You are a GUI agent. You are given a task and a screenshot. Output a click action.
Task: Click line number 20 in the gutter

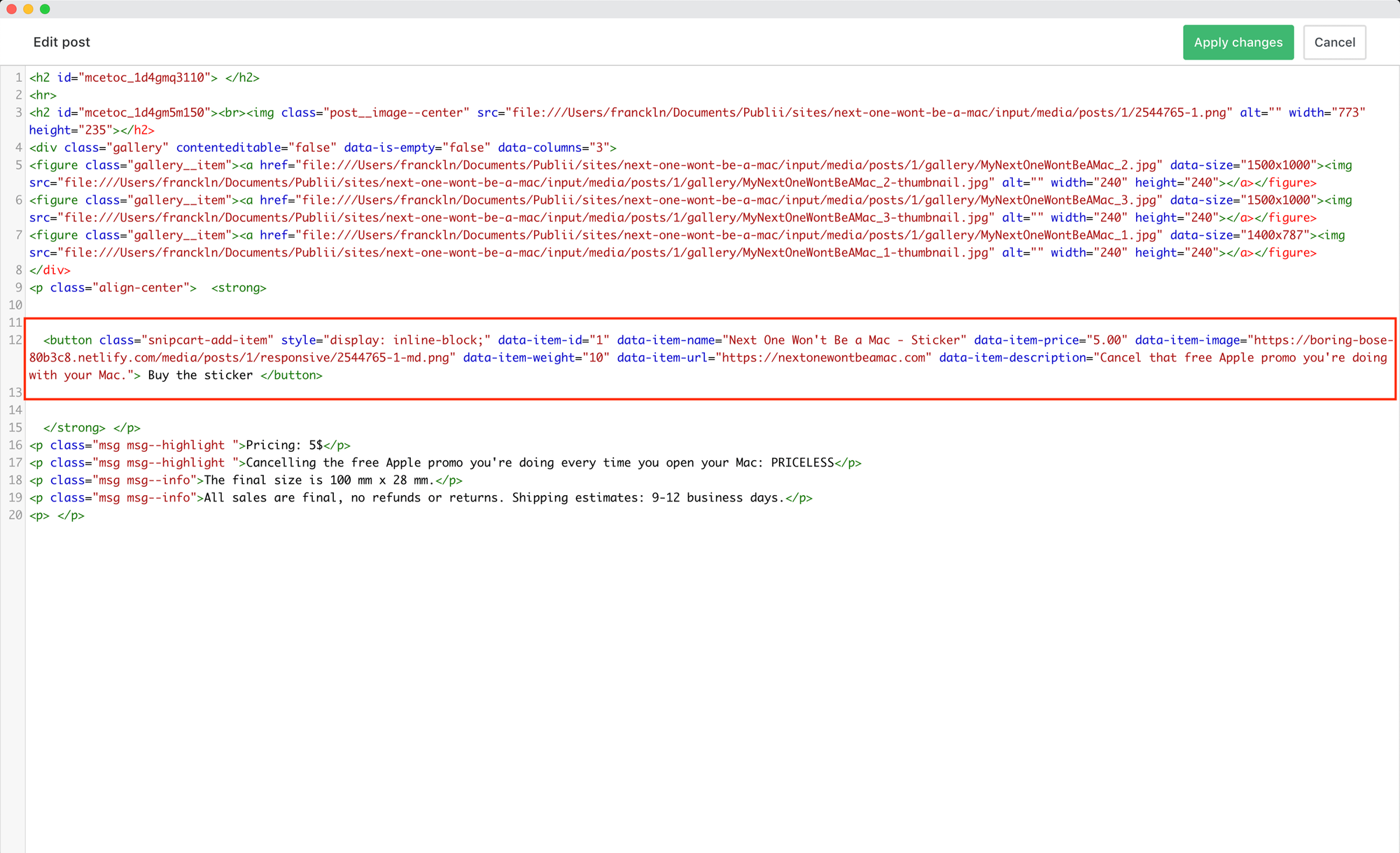point(15,515)
